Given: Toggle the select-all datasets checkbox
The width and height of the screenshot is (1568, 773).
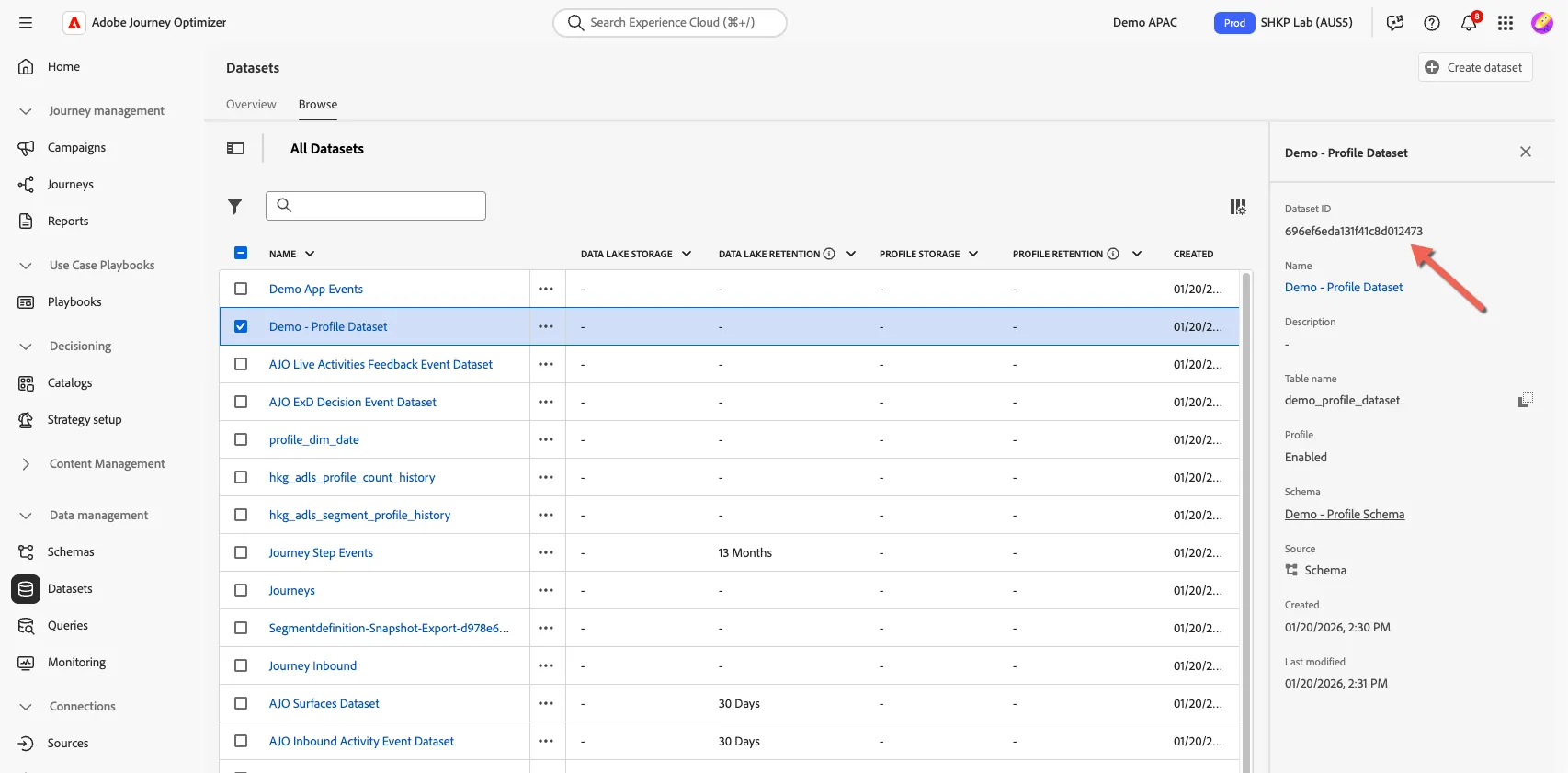Looking at the screenshot, I should click(x=241, y=253).
